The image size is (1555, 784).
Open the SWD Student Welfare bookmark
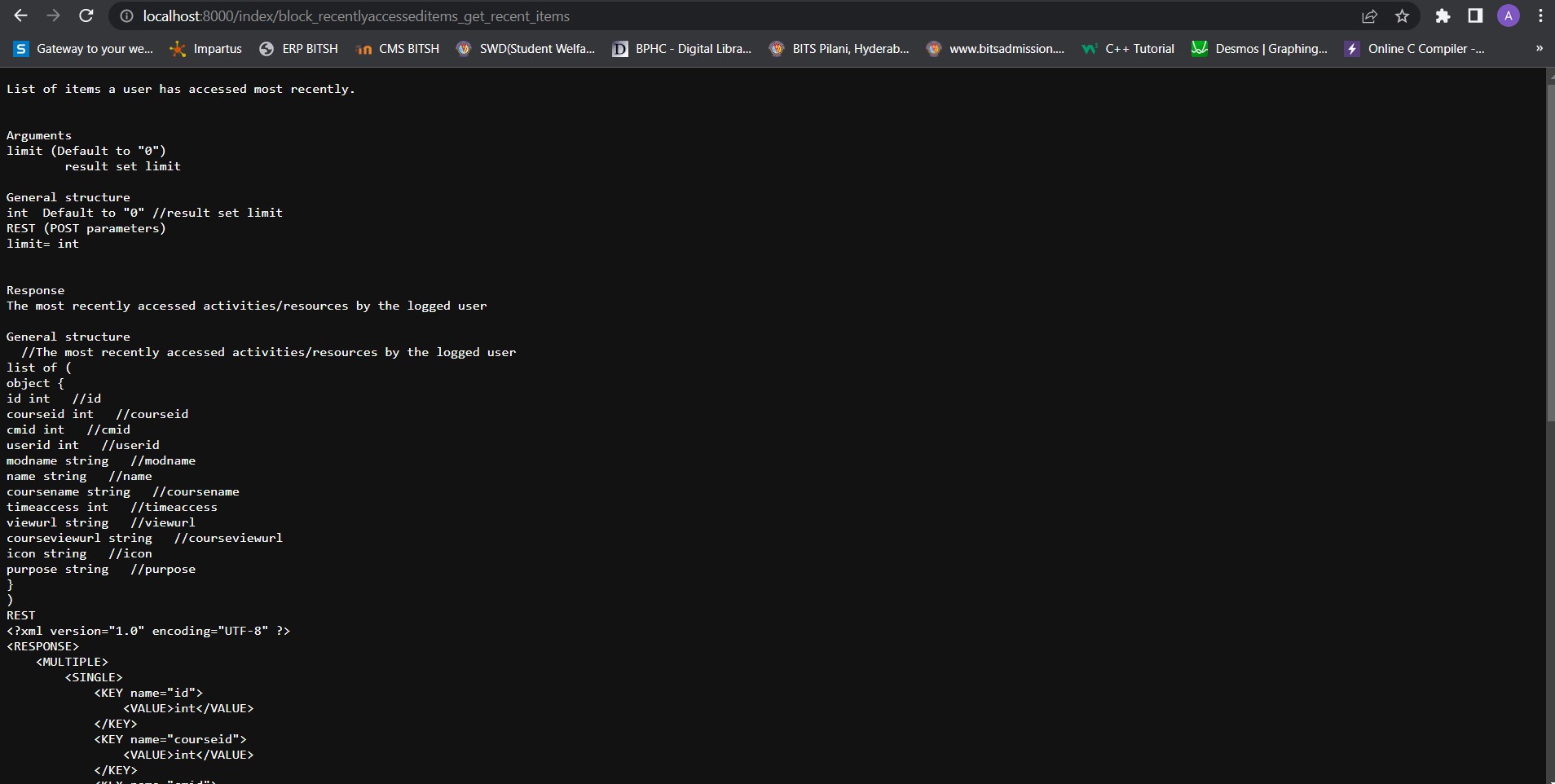[526, 49]
